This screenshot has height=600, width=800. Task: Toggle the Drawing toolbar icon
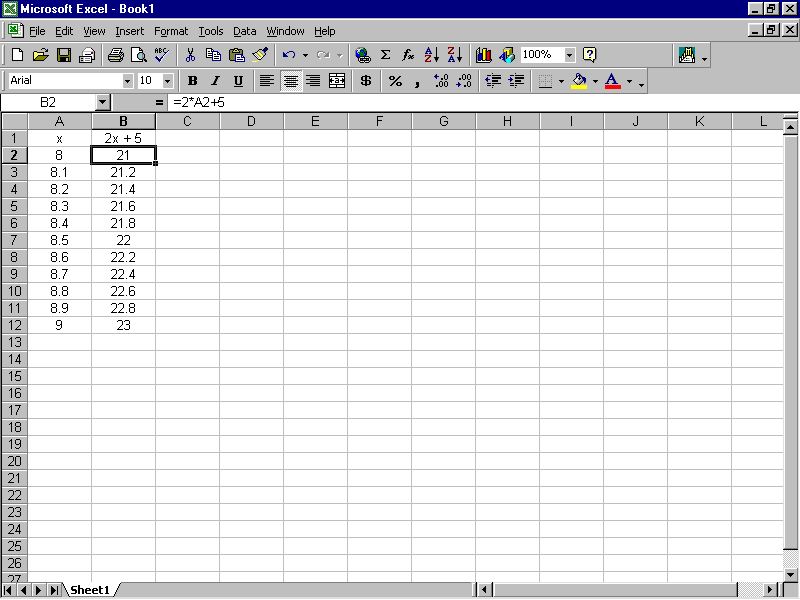pos(507,55)
